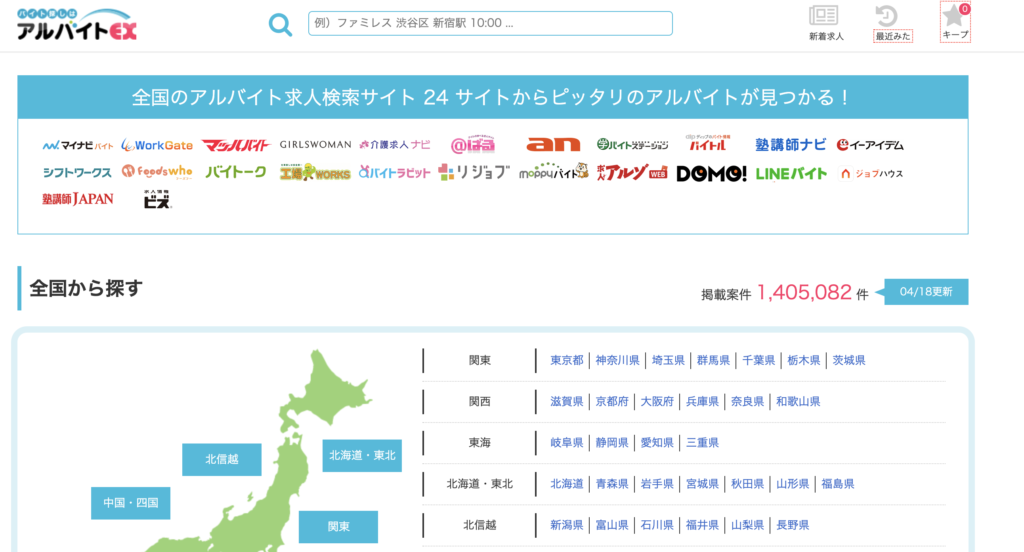Open 岐阜県 prefecture link
1024x552 pixels.
(567, 443)
